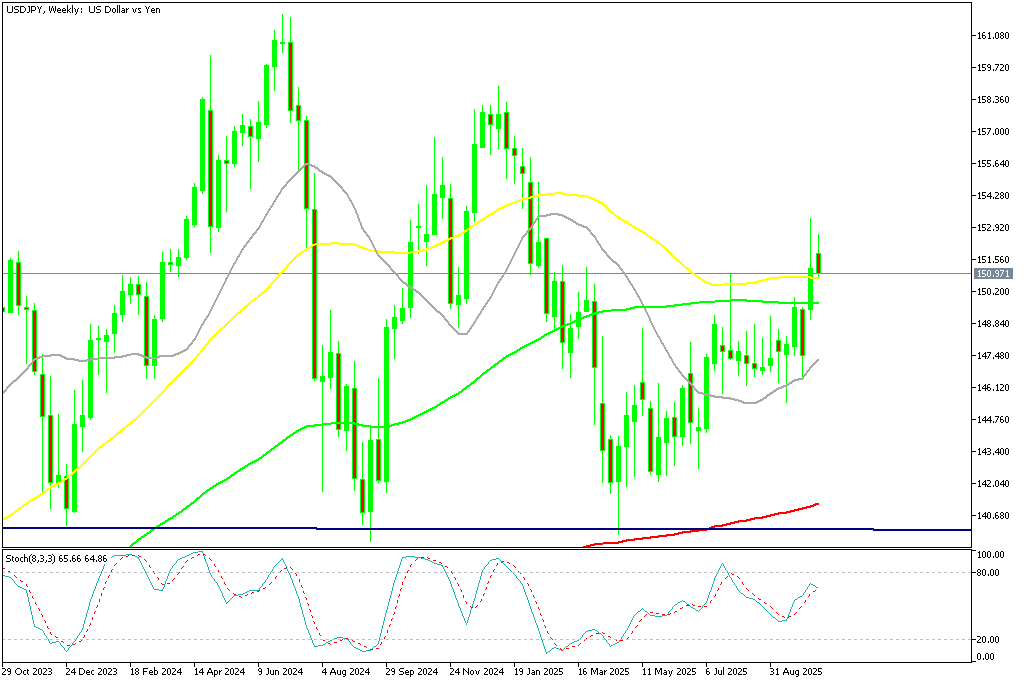Select the current price label 150.971
Image resolution: width=1024 pixels, height=683 pixels.
(x=993, y=273)
